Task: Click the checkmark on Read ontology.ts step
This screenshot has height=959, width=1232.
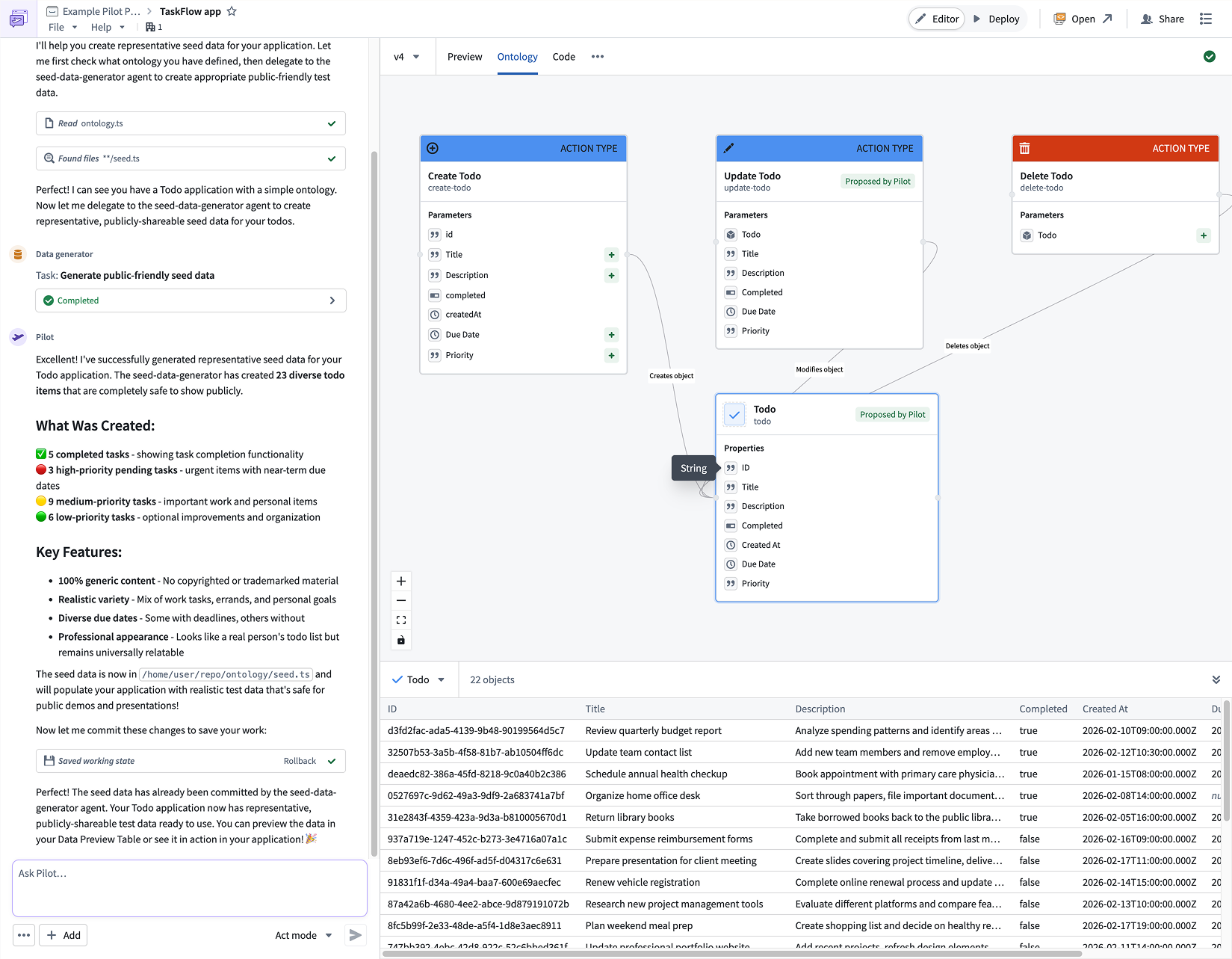Action: 331,123
